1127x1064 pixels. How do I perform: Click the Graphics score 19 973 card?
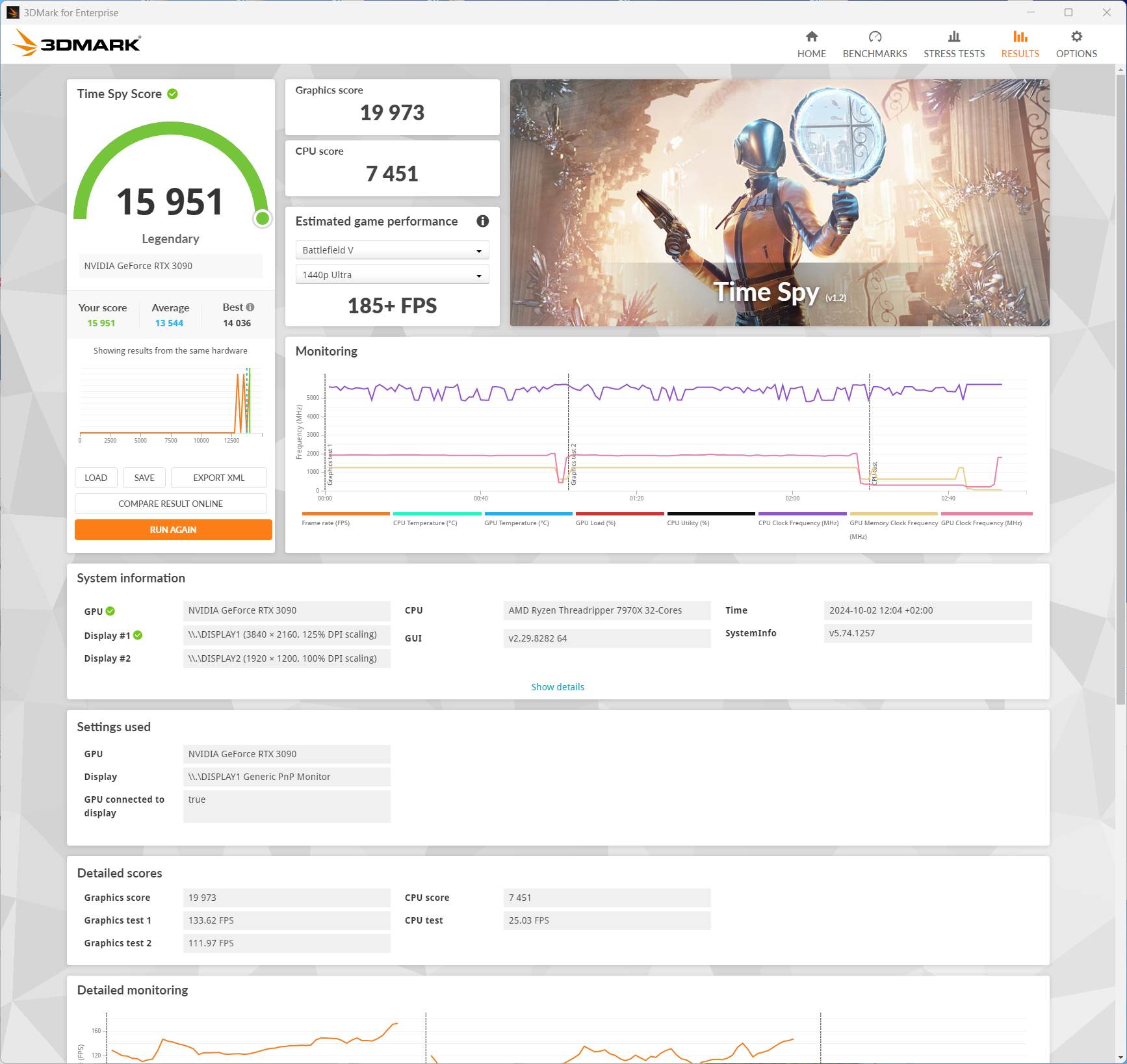coord(392,107)
